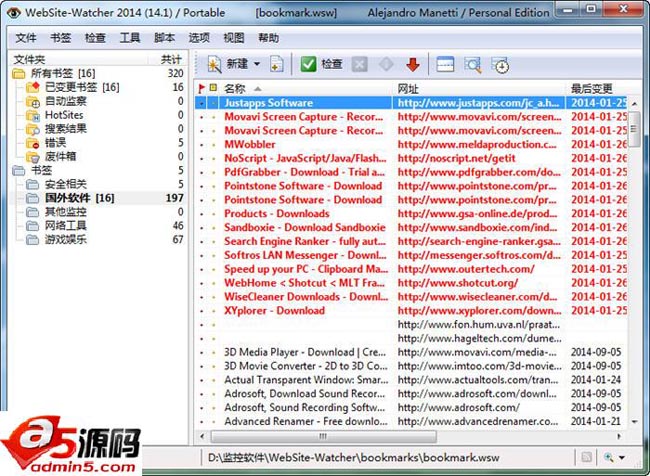650x476 pixels.
Task: Select the 搜索结果 folder
Action: pyautogui.click(x=65, y=129)
